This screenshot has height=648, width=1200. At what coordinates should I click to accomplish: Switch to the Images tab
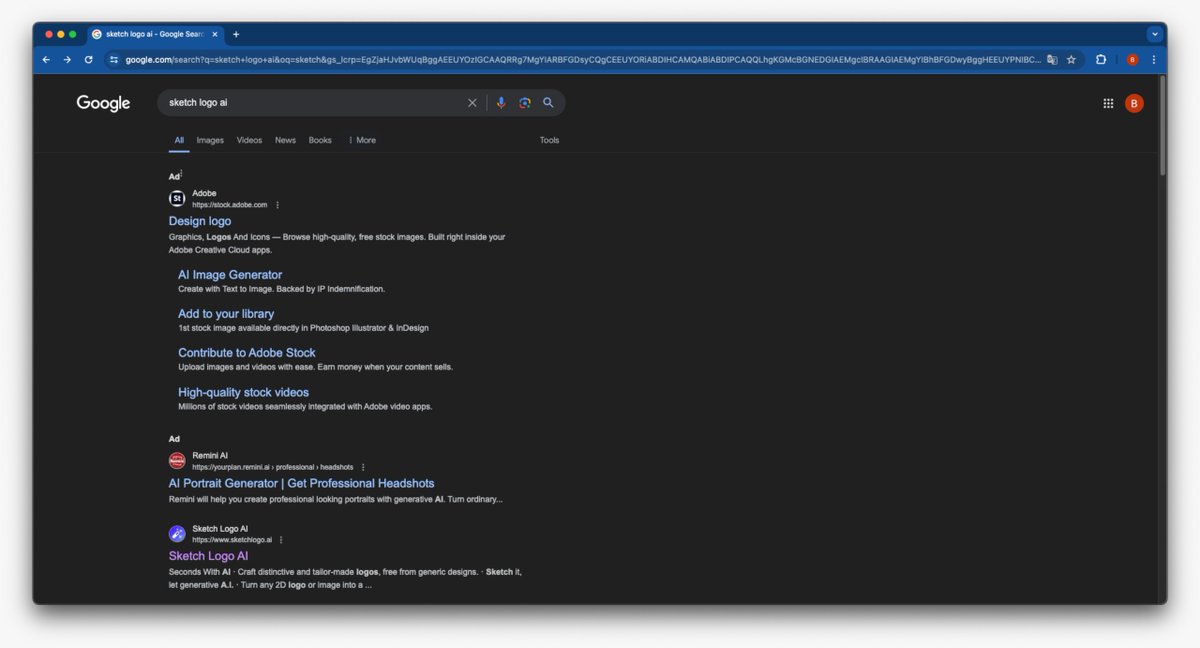click(x=210, y=140)
